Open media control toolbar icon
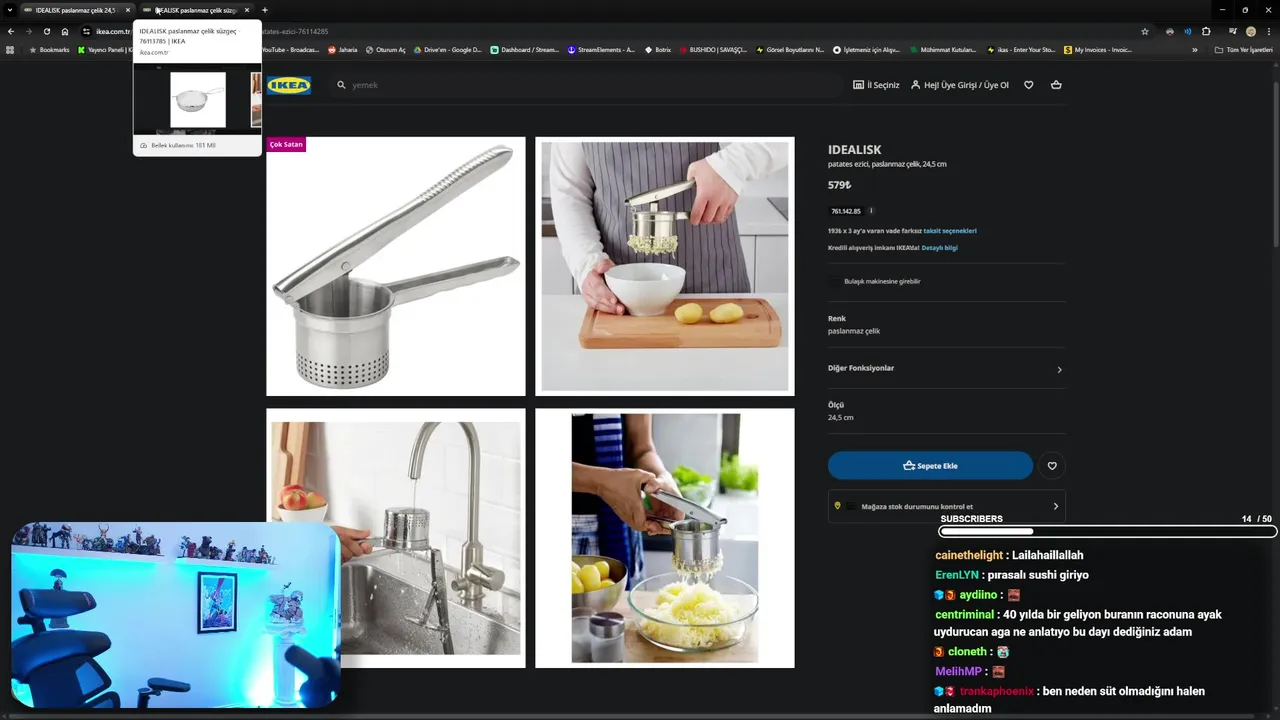Viewport: 1280px width, 720px height. (1233, 31)
